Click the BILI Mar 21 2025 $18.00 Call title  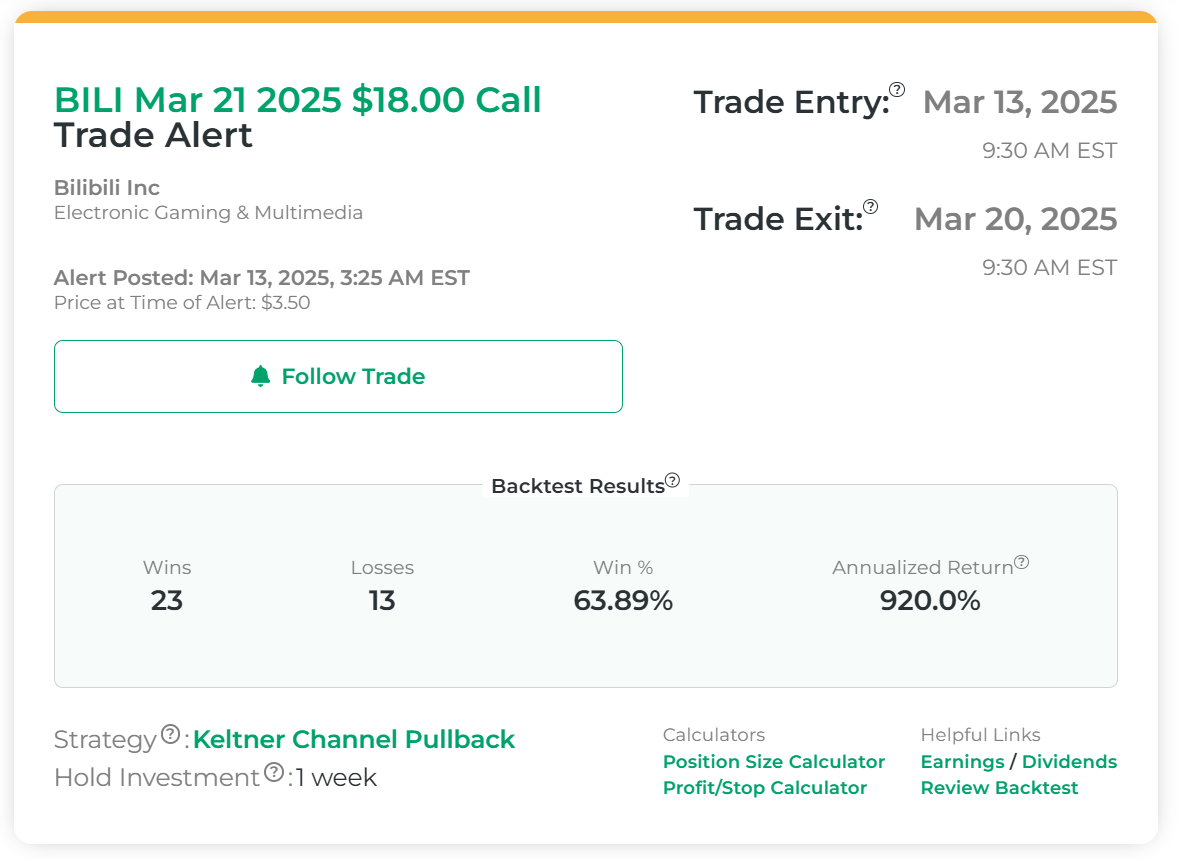point(297,100)
